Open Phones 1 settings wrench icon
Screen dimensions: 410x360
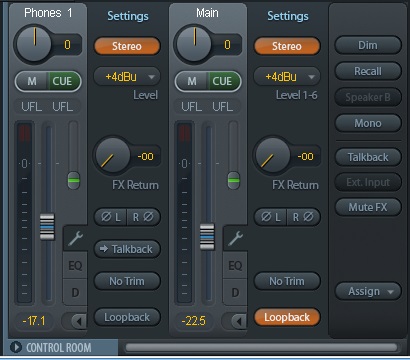(76, 238)
